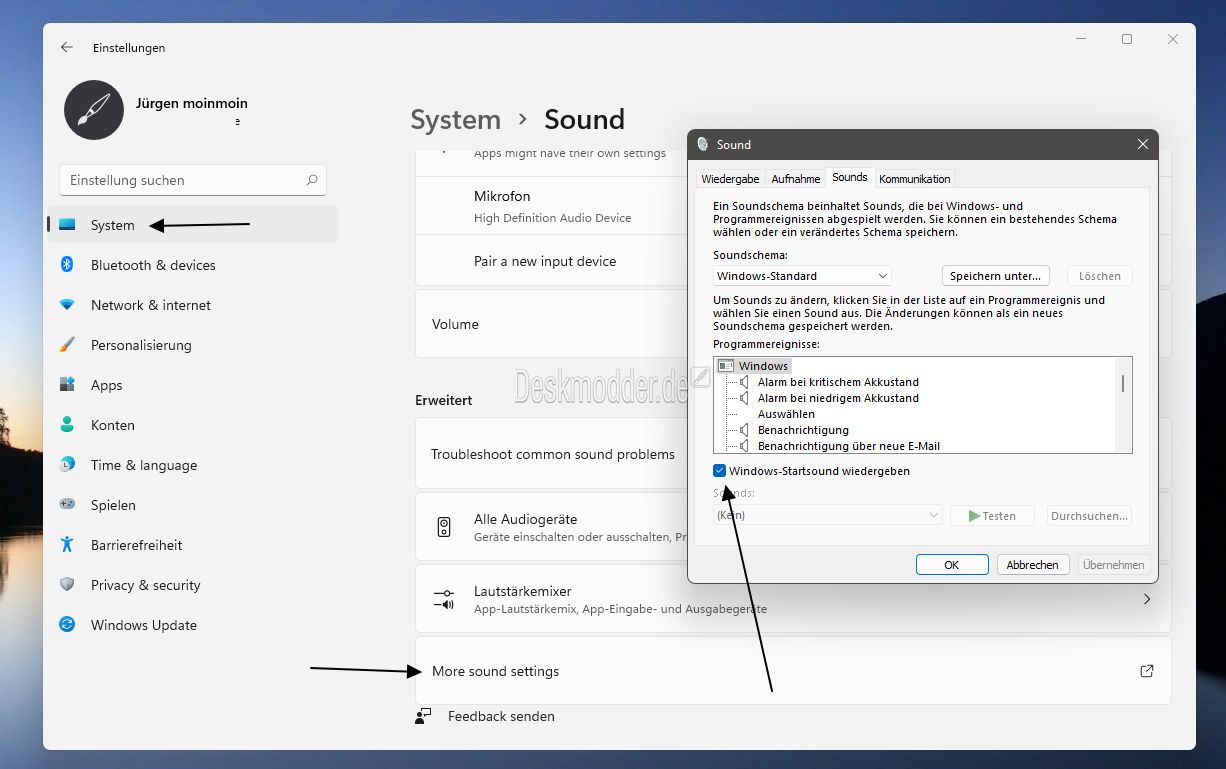Click the speaker icon beside Alarm bei kritischem Akkustand

(x=744, y=382)
